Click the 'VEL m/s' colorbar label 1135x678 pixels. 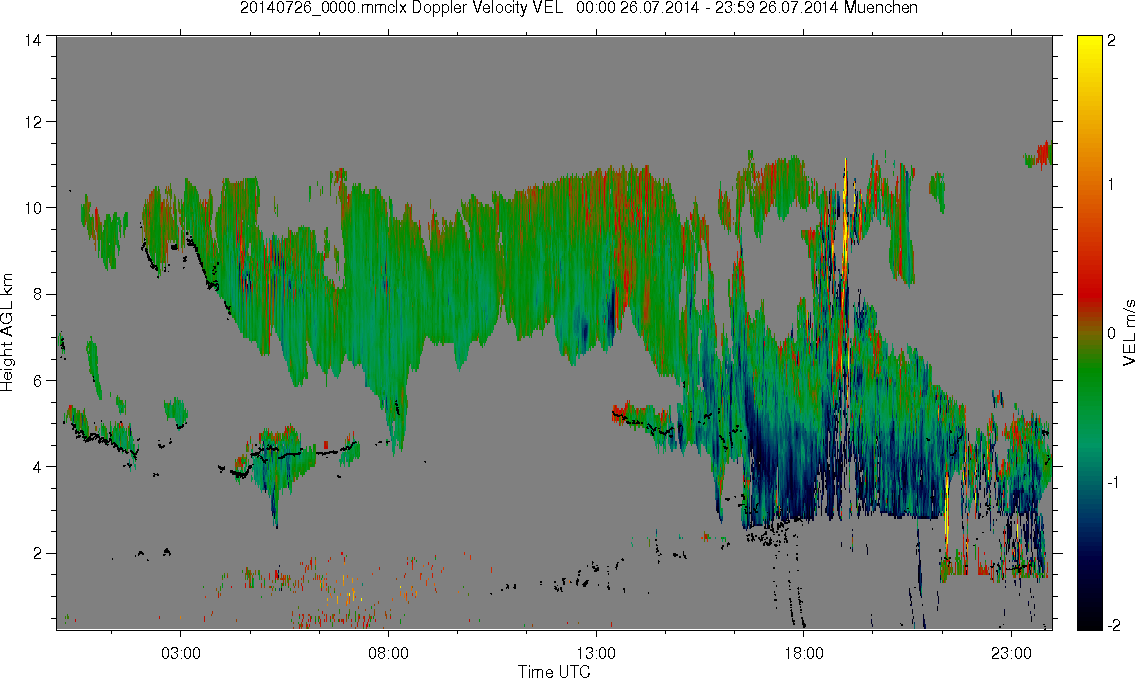click(1128, 333)
